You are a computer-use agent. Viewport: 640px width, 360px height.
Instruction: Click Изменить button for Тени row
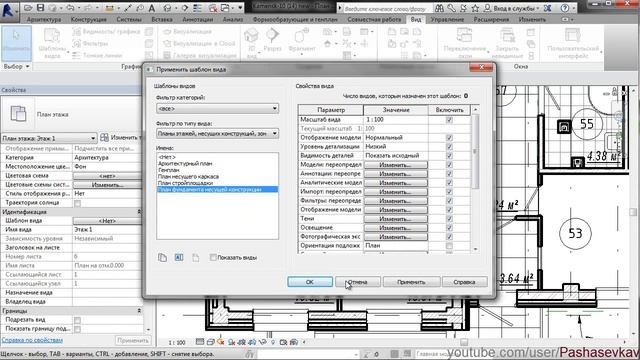click(396, 219)
